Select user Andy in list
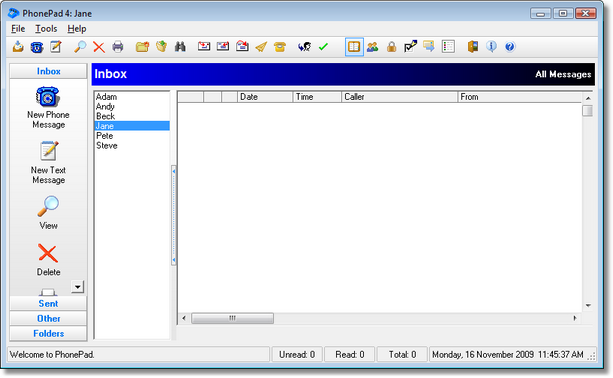 point(132,106)
